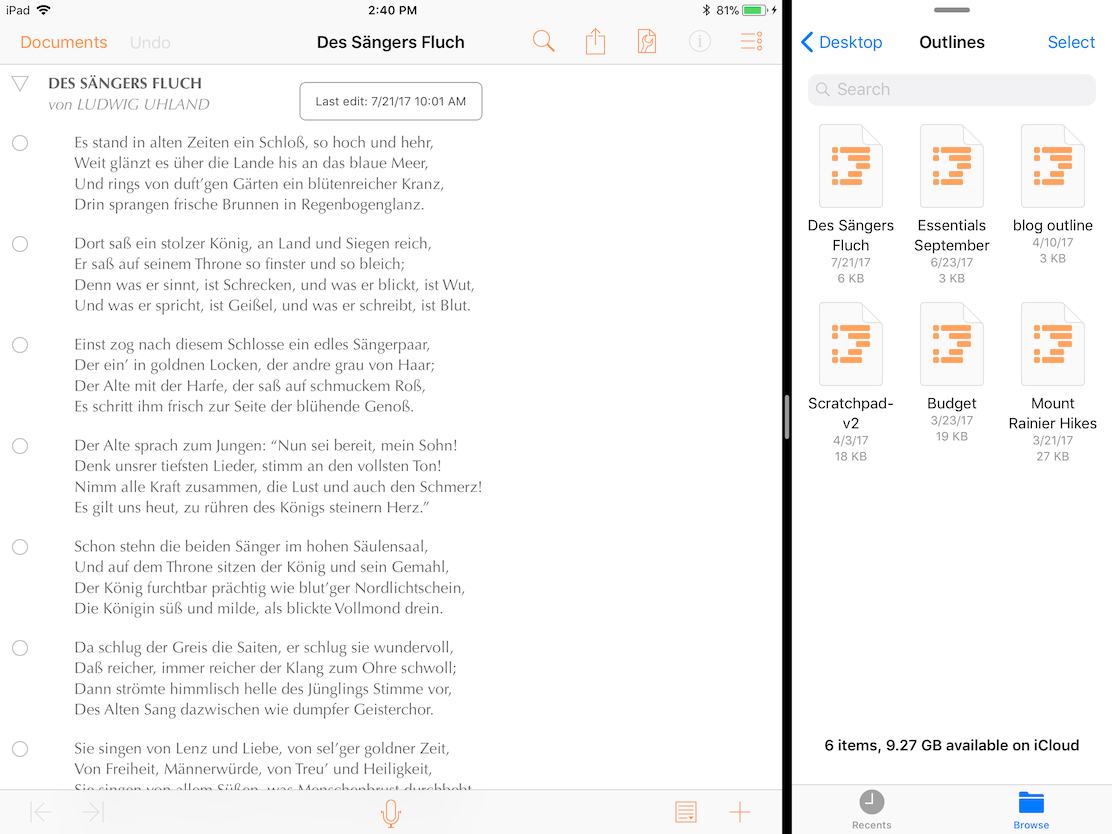1112x834 pixels.
Task: Open Mount Rainier Hikes outline file
Action: tap(1052, 344)
